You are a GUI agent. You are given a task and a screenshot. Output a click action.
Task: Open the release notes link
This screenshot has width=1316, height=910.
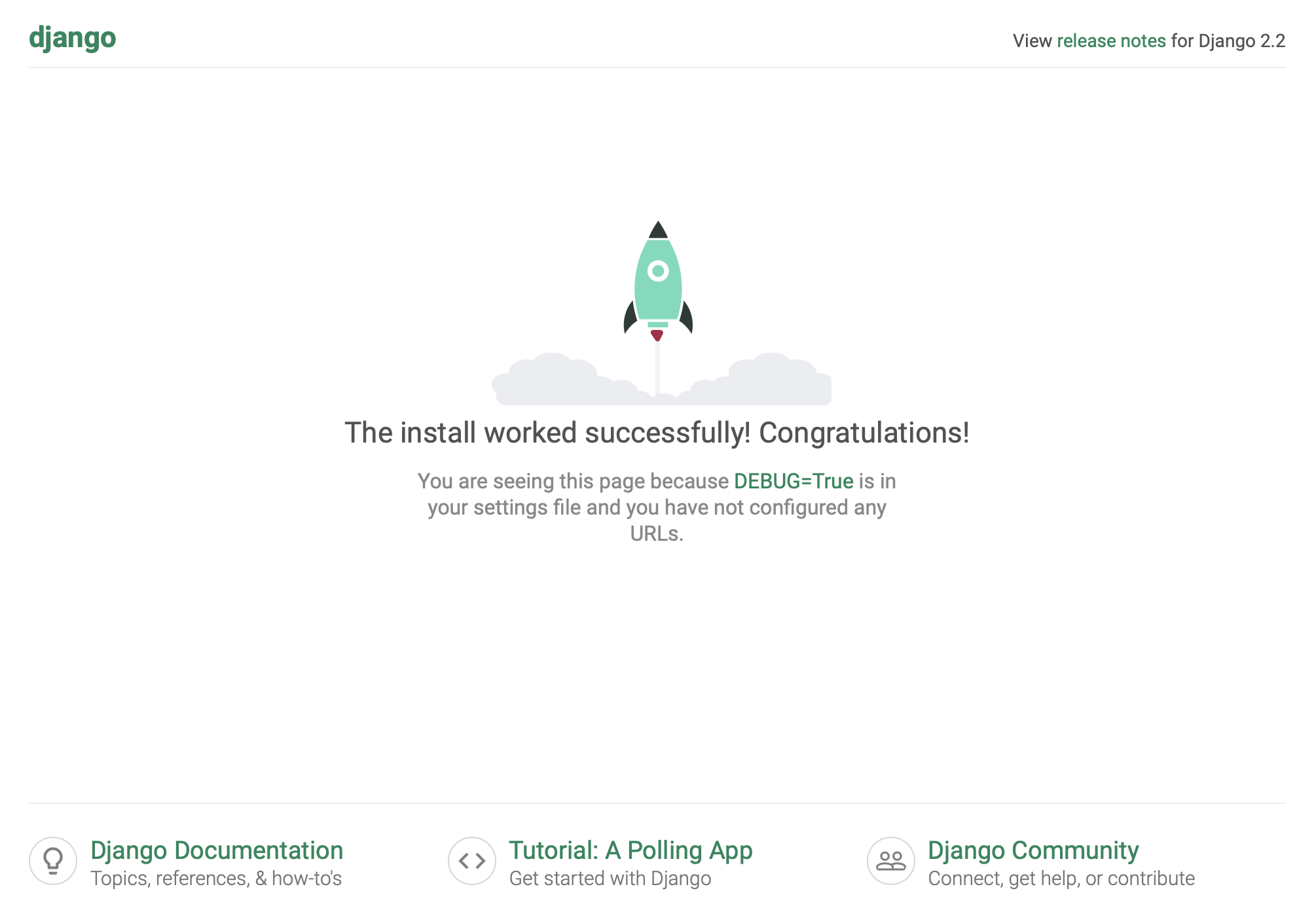[1111, 41]
